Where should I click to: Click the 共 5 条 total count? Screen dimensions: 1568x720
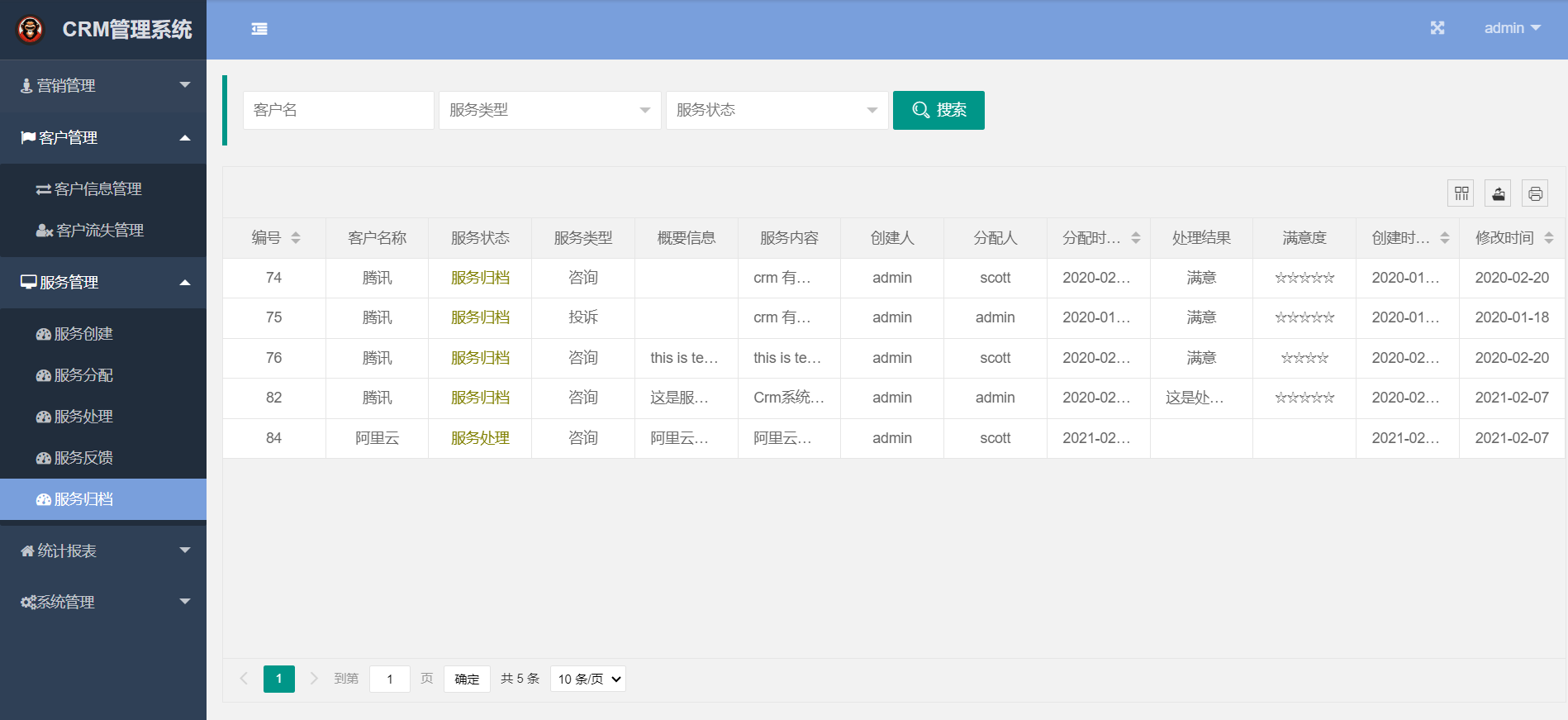click(520, 679)
